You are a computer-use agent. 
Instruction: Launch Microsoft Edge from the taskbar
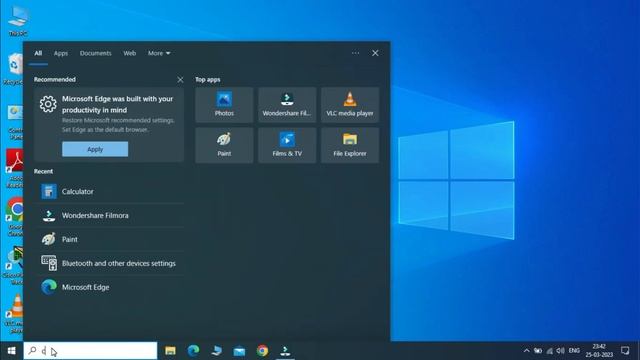click(193, 351)
